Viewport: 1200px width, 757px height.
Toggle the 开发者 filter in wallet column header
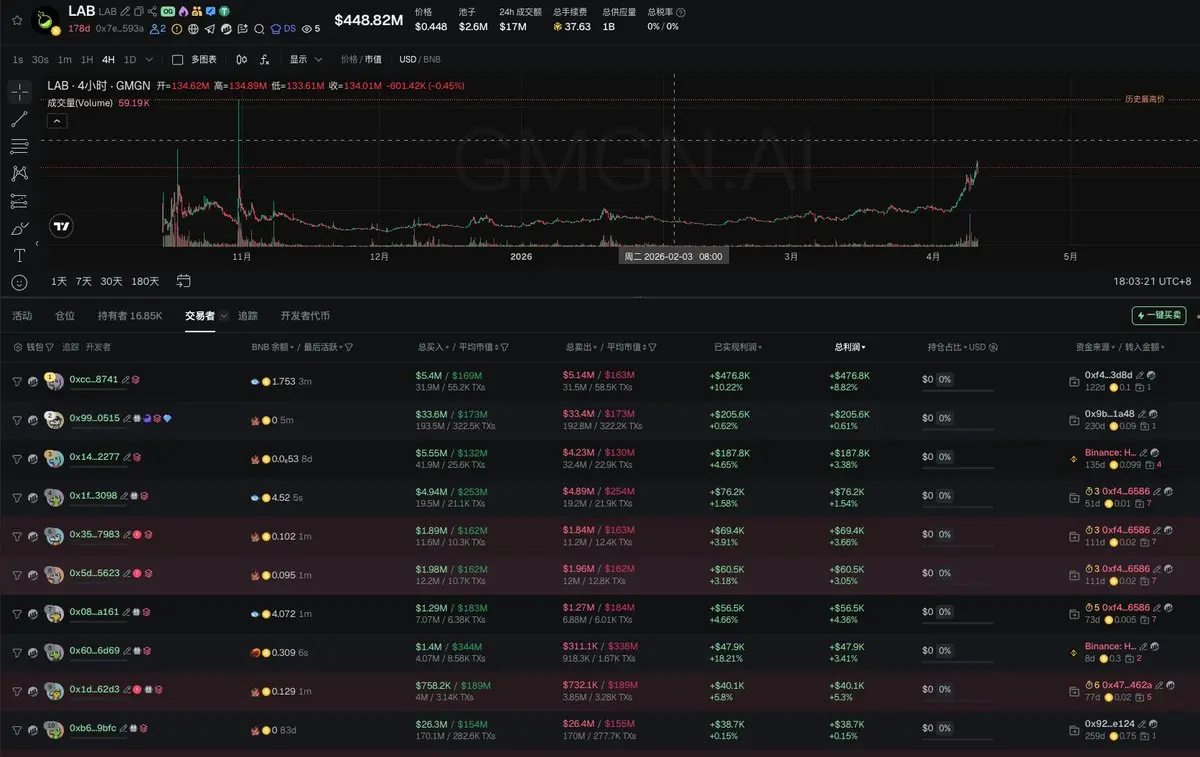[98, 347]
